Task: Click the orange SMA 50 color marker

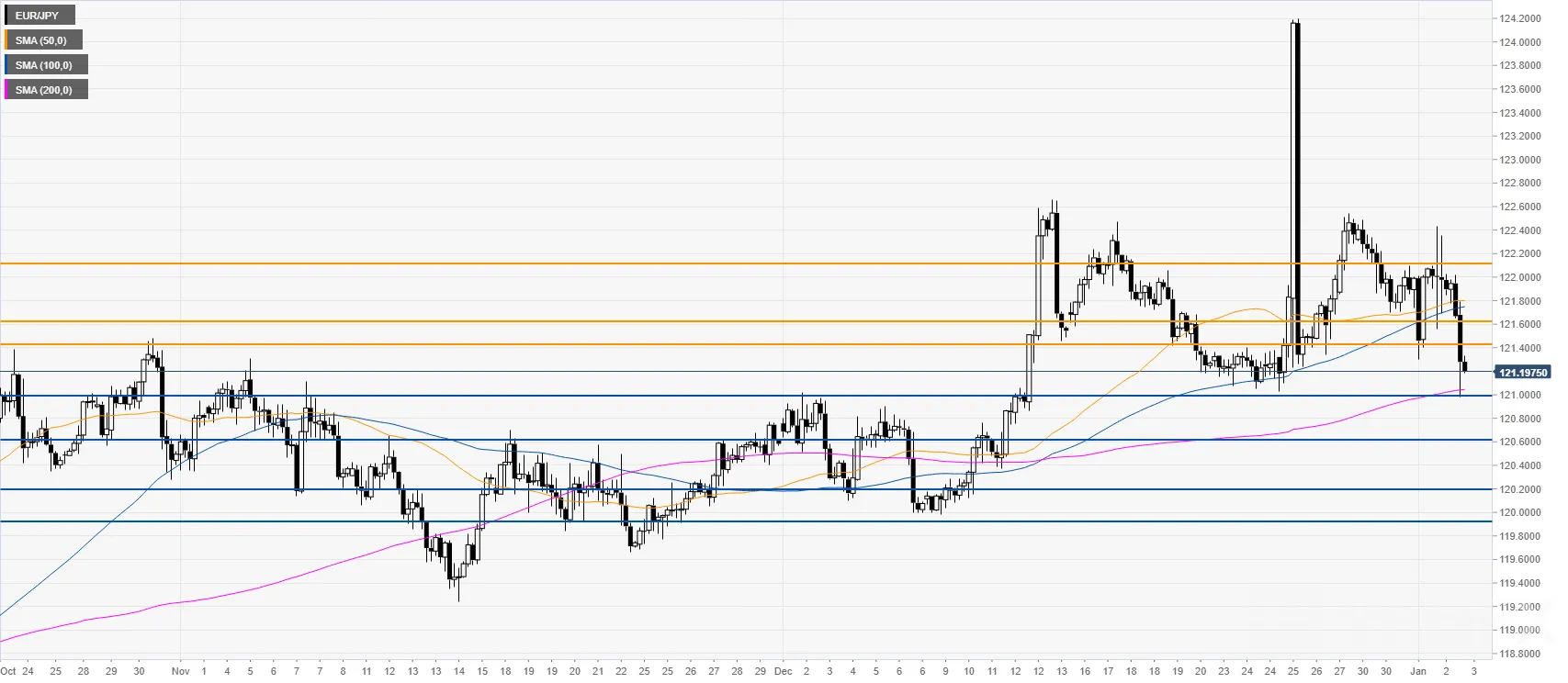Action: click(6, 40)
